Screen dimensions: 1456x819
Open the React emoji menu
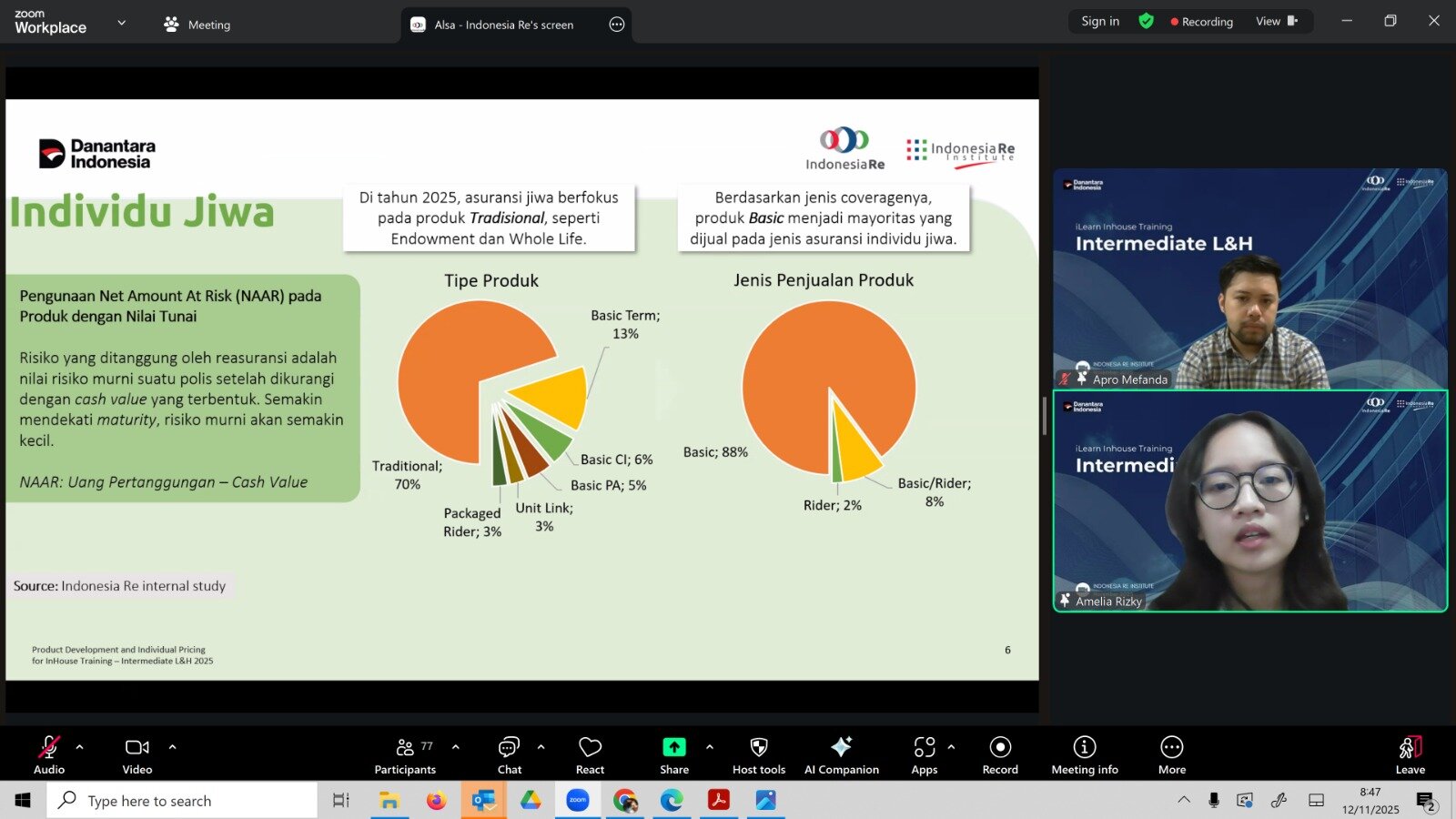pos(590,754)
